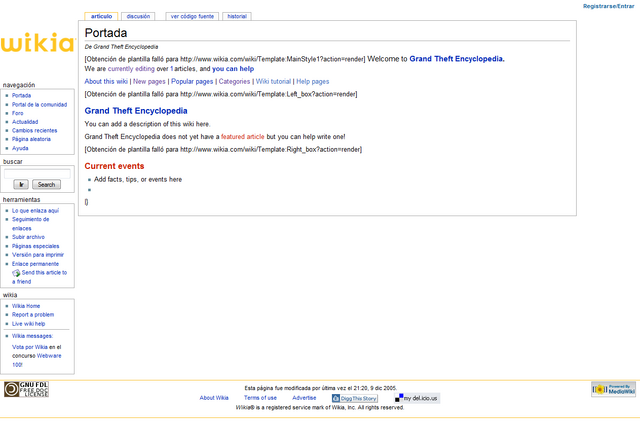Image resolution: width=640 pixels, height=421 pixels.
Task: Open Portal de la comunidad
Action: point(39,105)
